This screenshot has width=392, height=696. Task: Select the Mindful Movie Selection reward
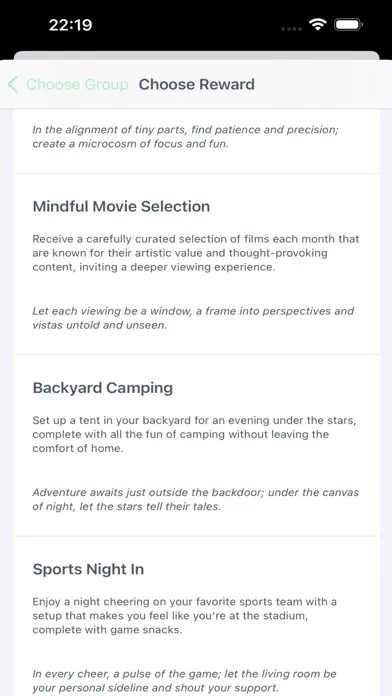coord(196,264)
